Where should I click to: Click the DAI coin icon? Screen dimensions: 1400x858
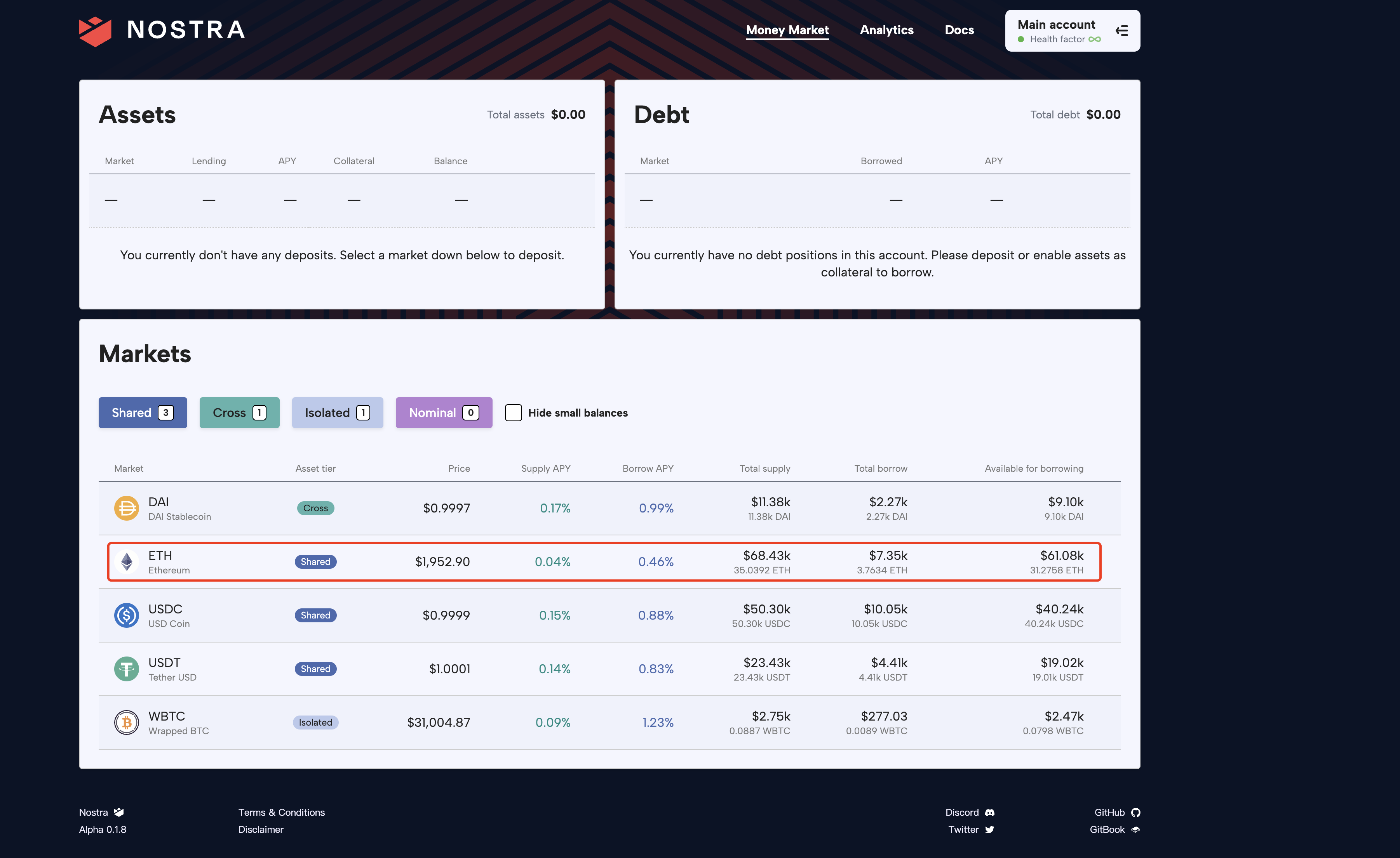click(126, 508)
